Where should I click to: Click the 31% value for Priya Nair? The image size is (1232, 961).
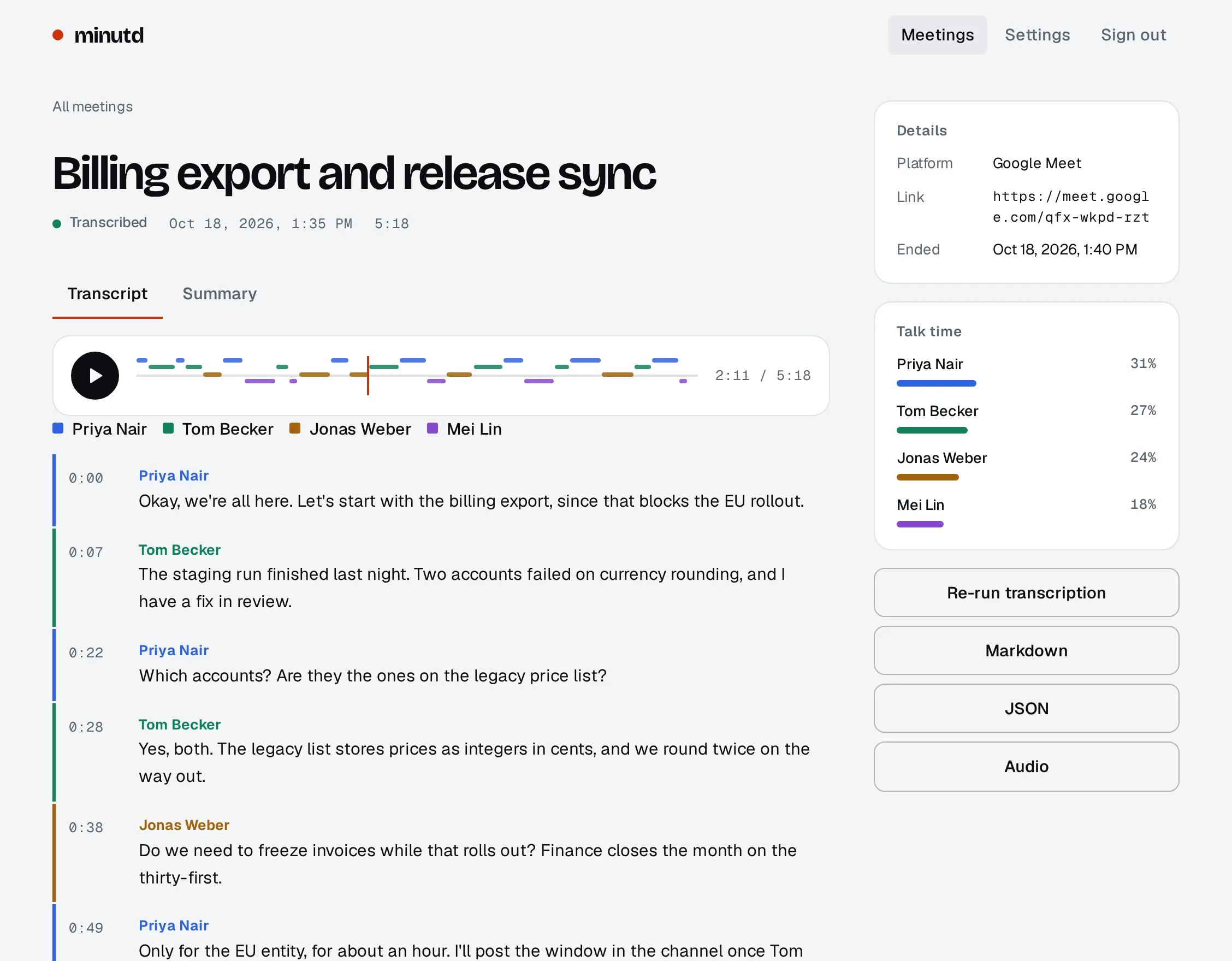1142,363
